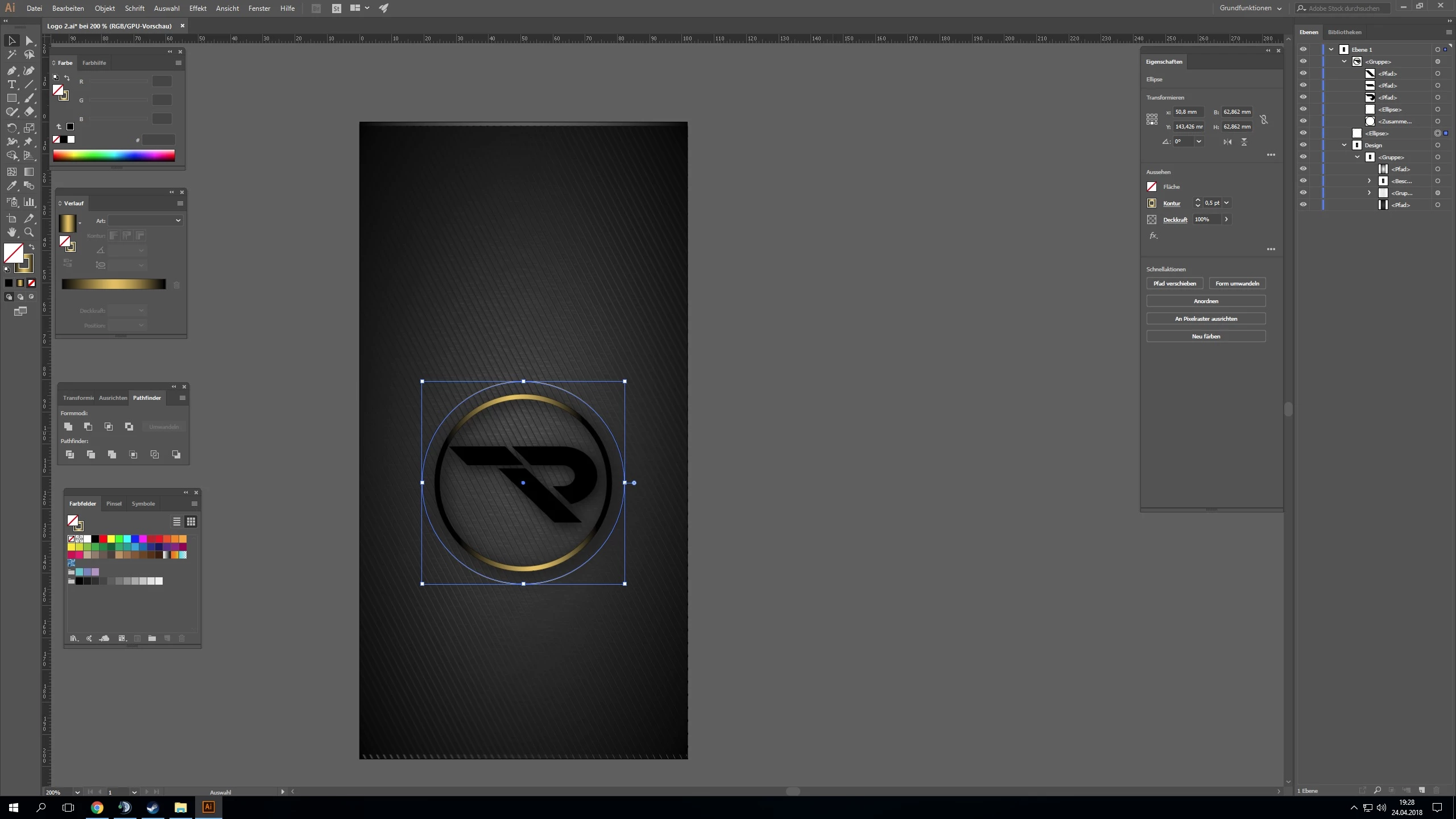
Task: Toggle visibility of the Zusammengesetzter path layer
Action: click(x=1303, y=121)
